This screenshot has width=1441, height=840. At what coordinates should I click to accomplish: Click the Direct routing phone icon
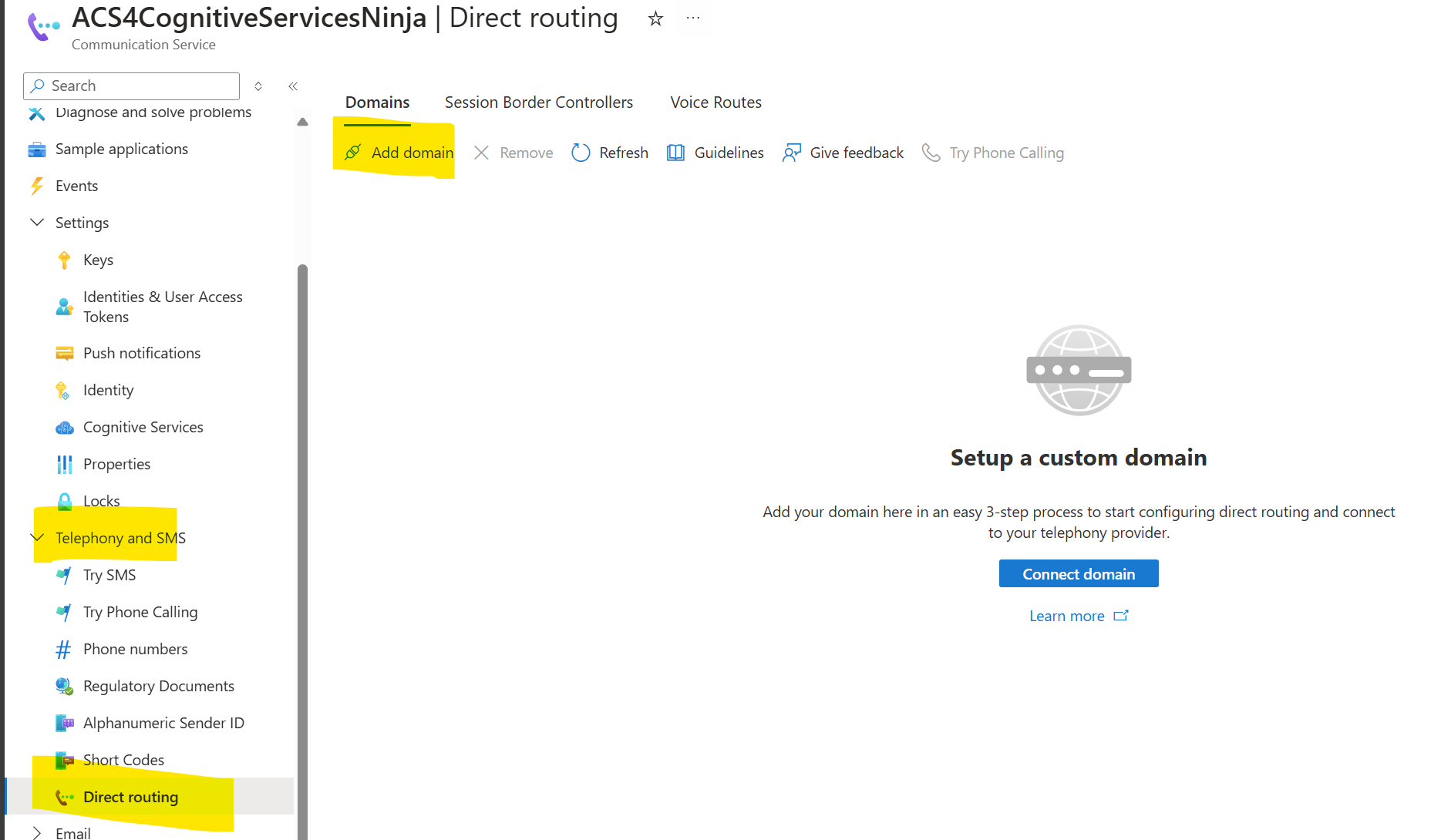(x=65, y=798)
